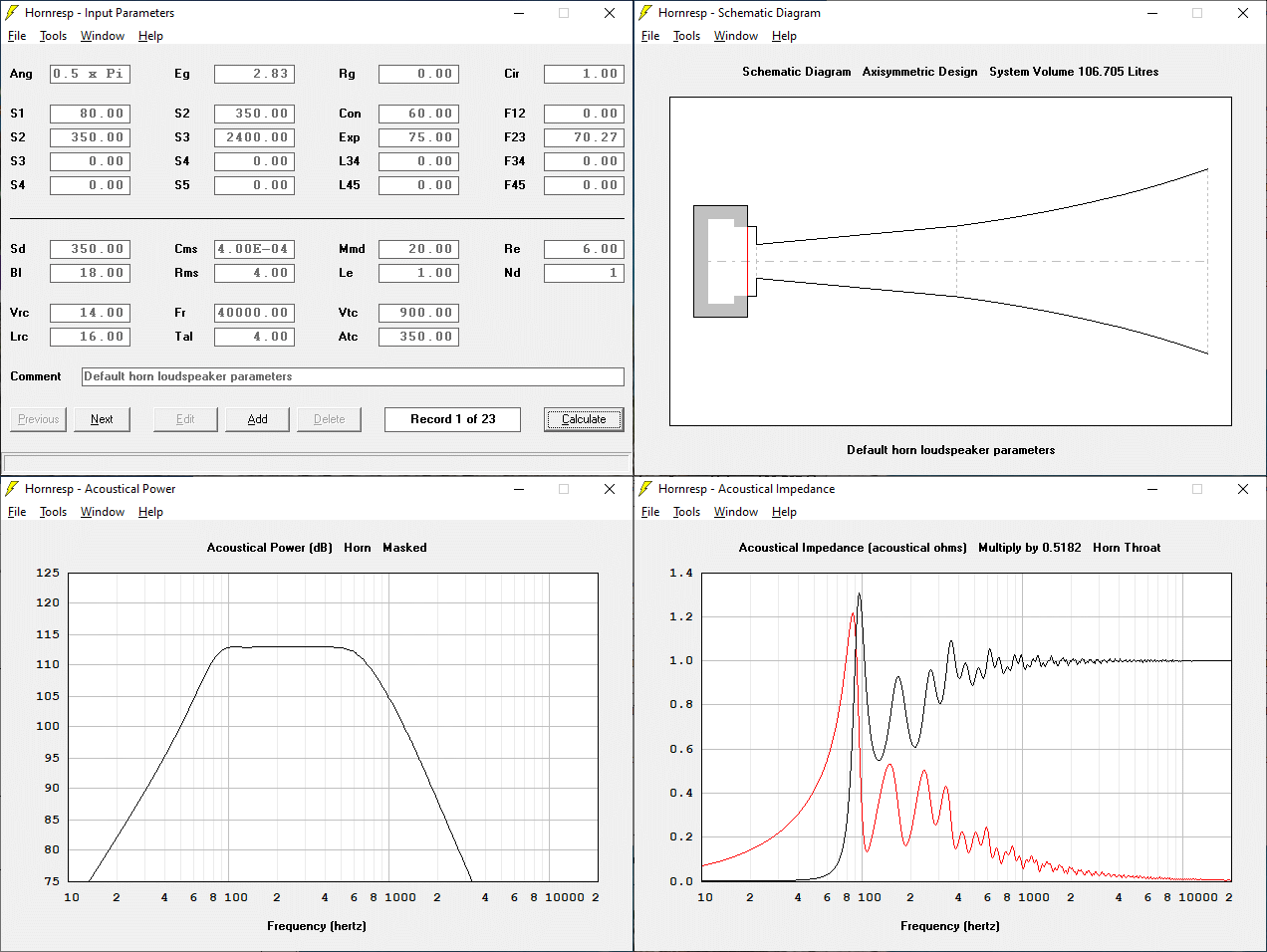
Task: Click the F12 input field
Action: (x=584, y=114)
